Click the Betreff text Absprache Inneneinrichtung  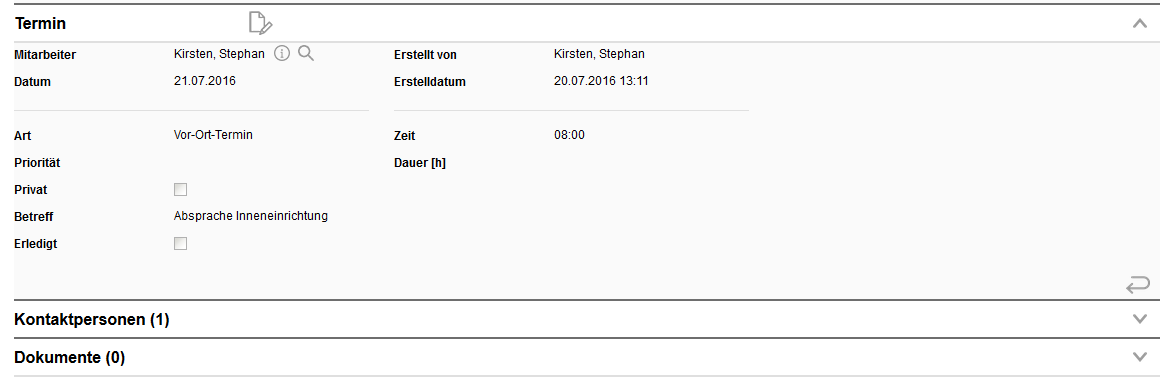(x=251, y=216)
